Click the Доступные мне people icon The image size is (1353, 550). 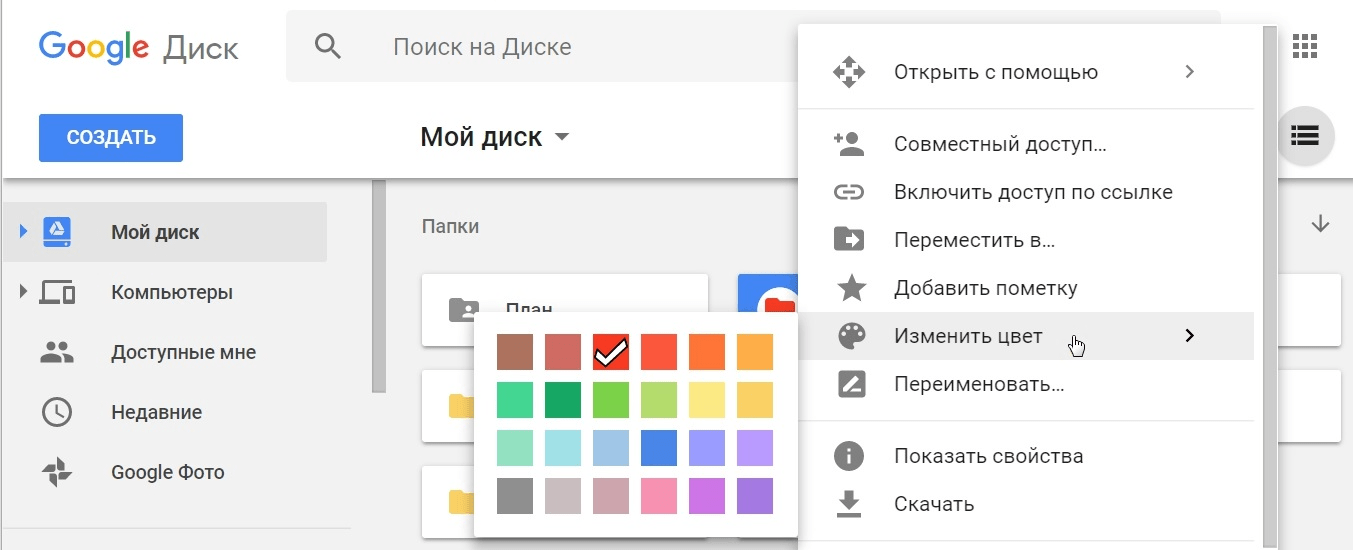point(57,352)
